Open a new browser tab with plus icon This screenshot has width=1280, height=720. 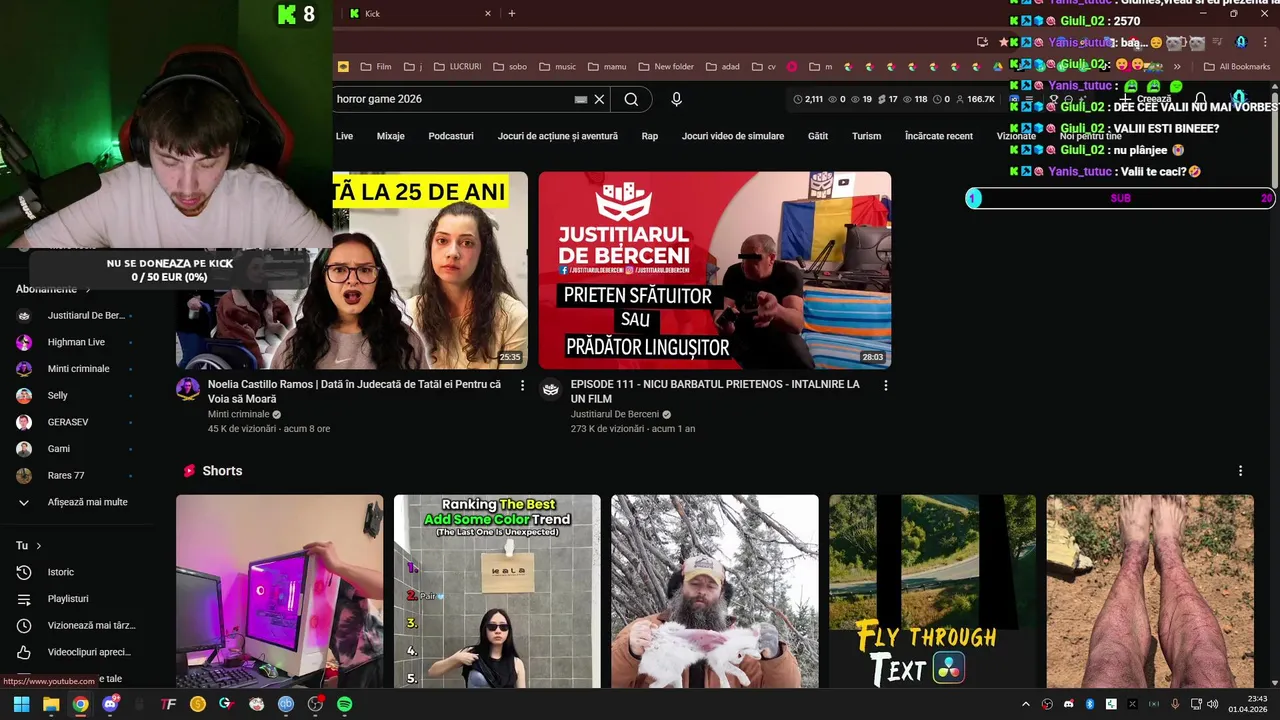click(512, 13)
